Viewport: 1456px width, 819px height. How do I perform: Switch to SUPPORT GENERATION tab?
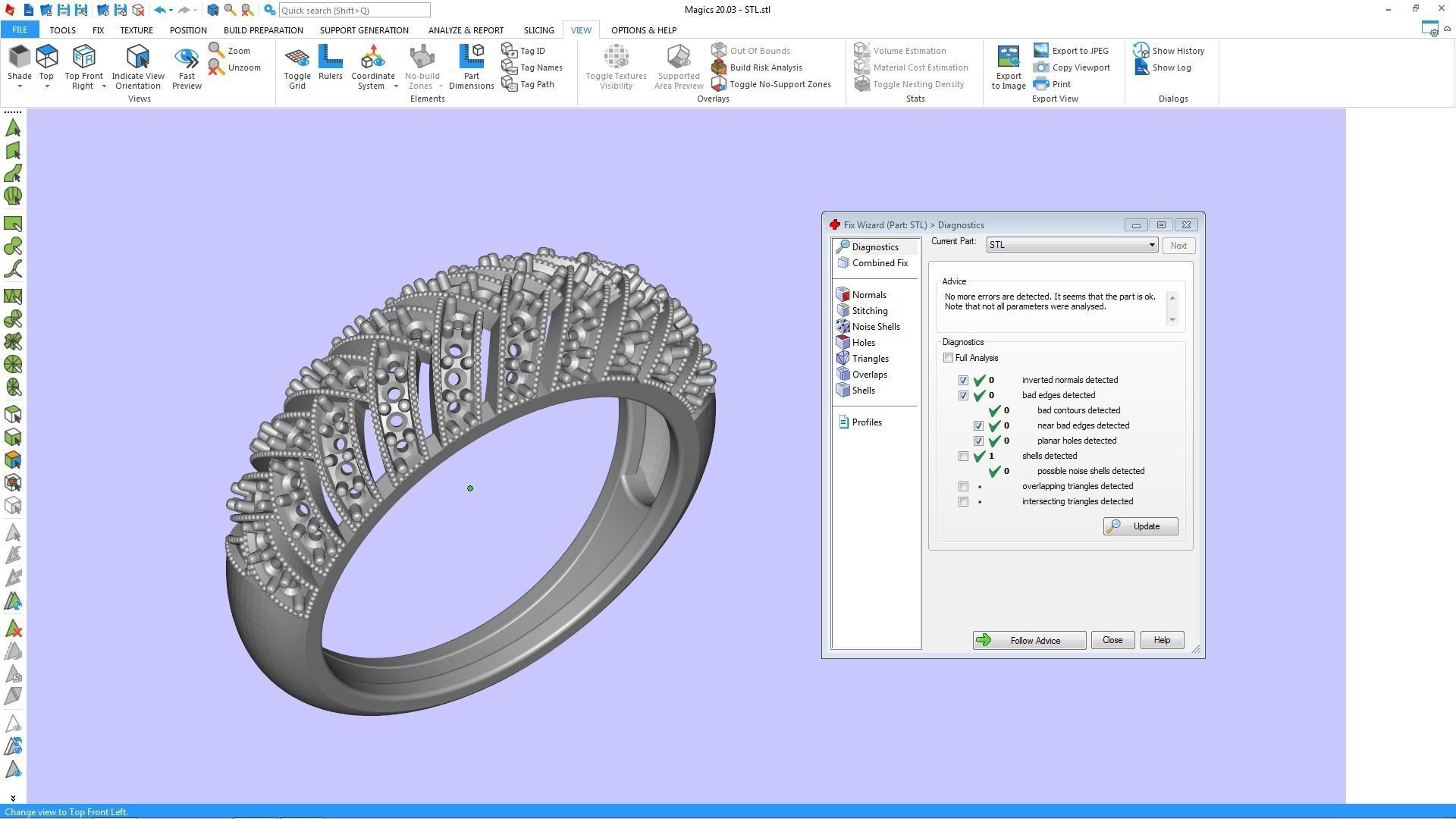(364, 30)
